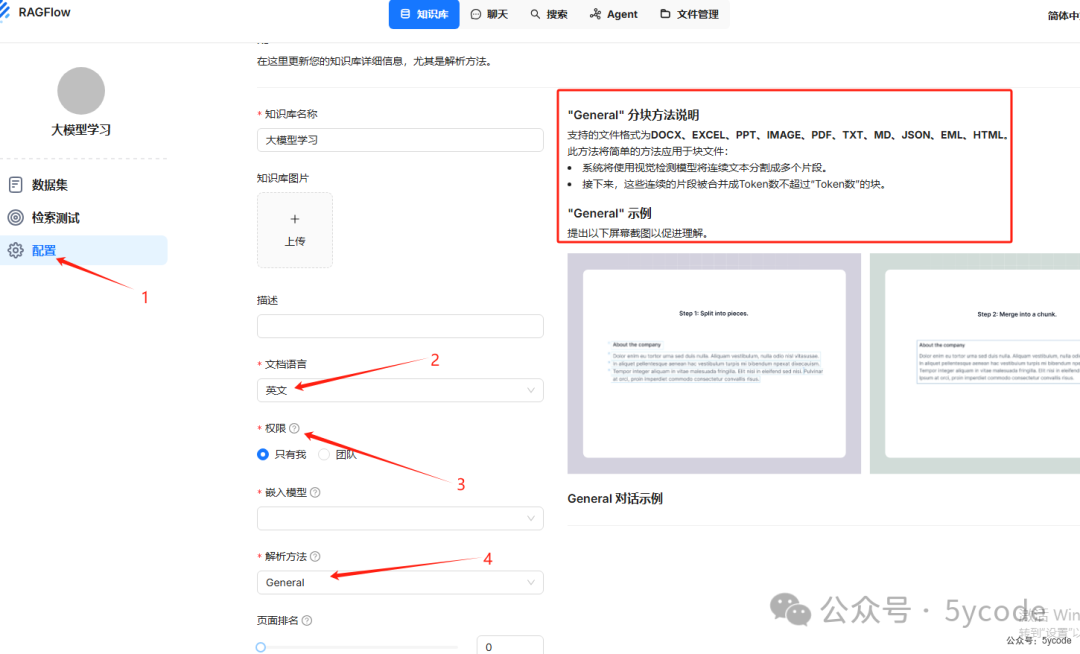The height and width of the screenshot is (654, 1080).
Task: Click the chevron of the 文档语言 dropdown
Action: click(x=531, y=390)
